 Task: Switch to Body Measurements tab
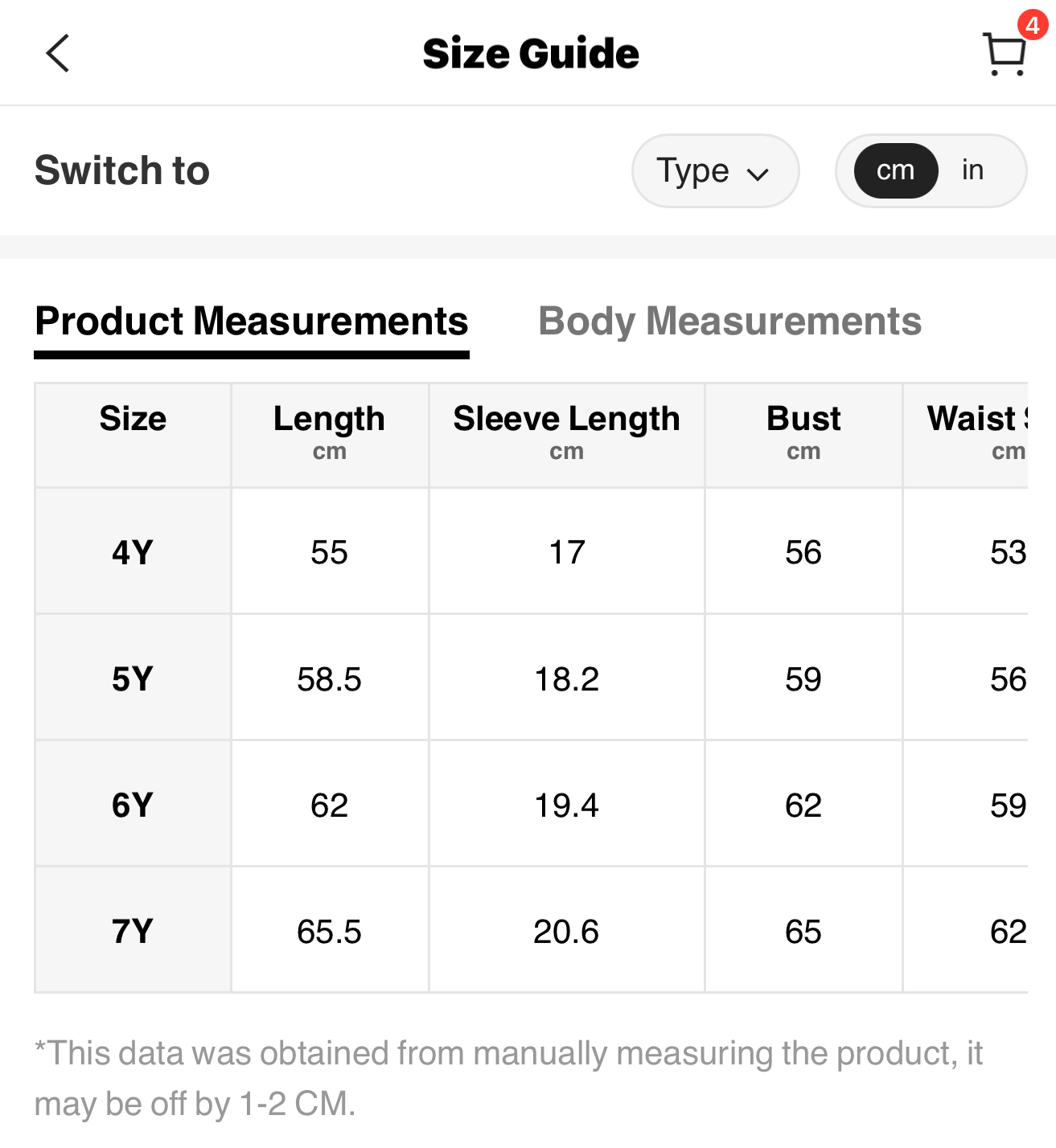click(x=729, y=322)
